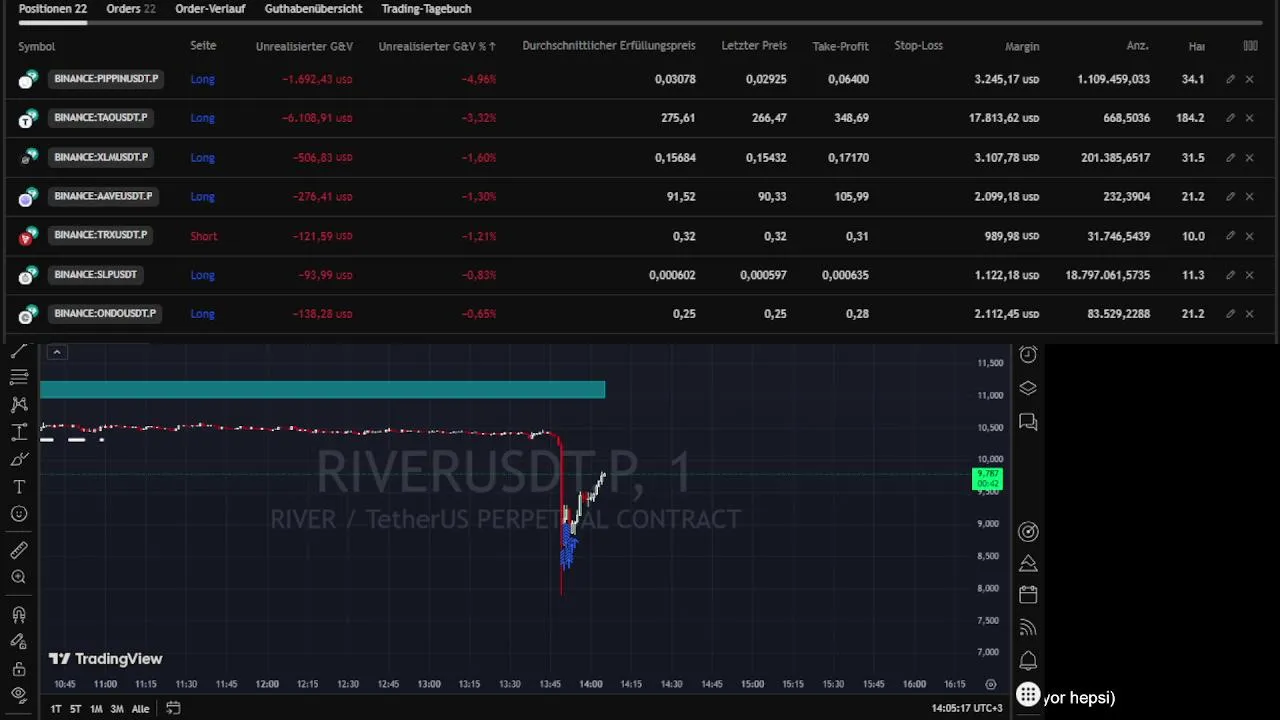Sort by Margin column header
Image resolution: width=1280 pixels, height=720 pixels.
coord(1022,46)
